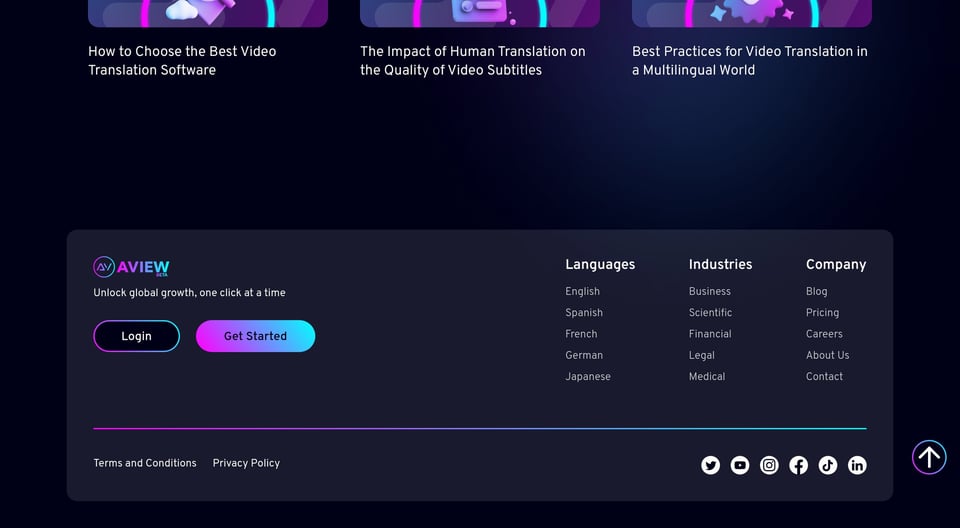This screenshot has height=528, width=960.
Task: Open the Facebook social icon
Action: [x=798, y=466]
